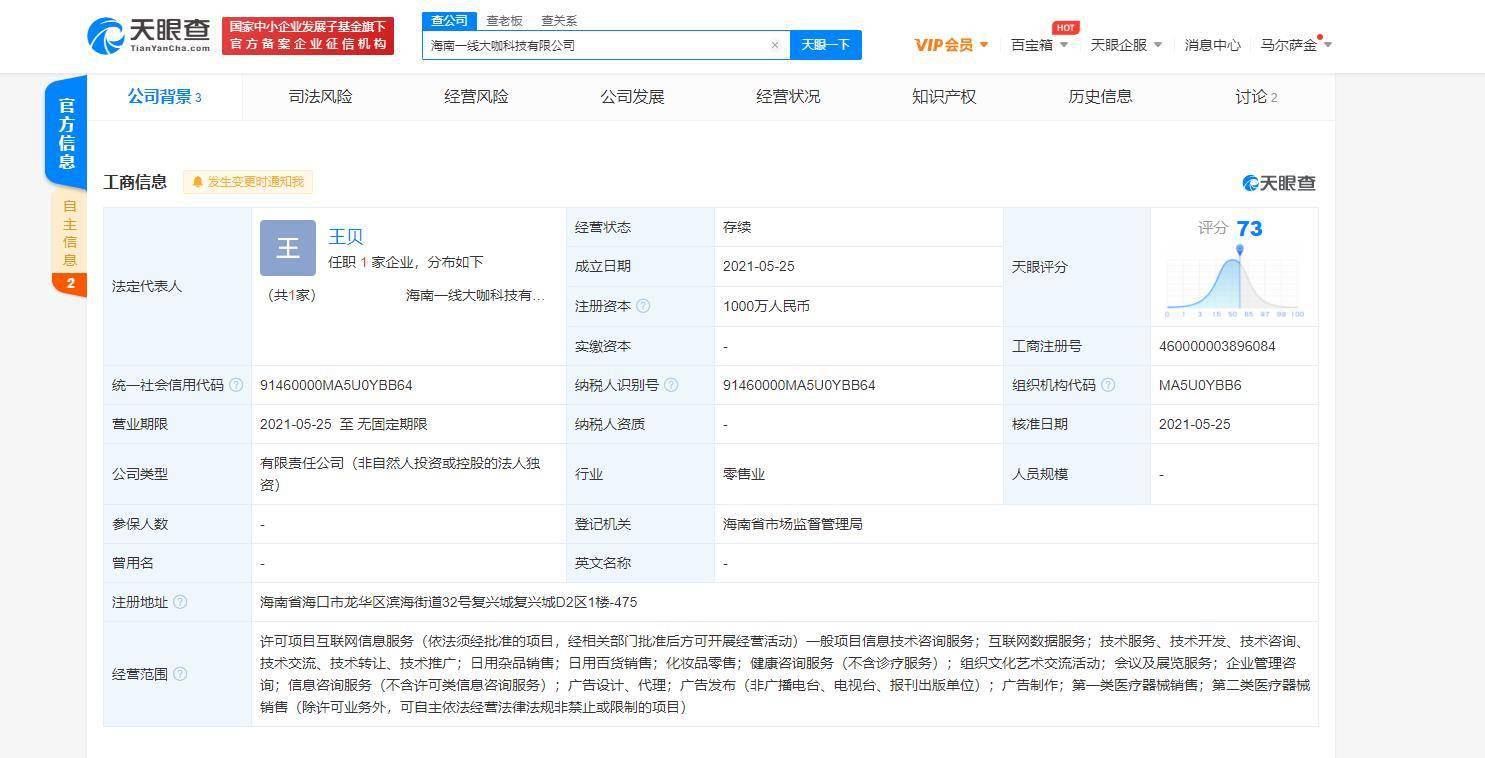Open the 公司背景 tab

tap(164, 97)
